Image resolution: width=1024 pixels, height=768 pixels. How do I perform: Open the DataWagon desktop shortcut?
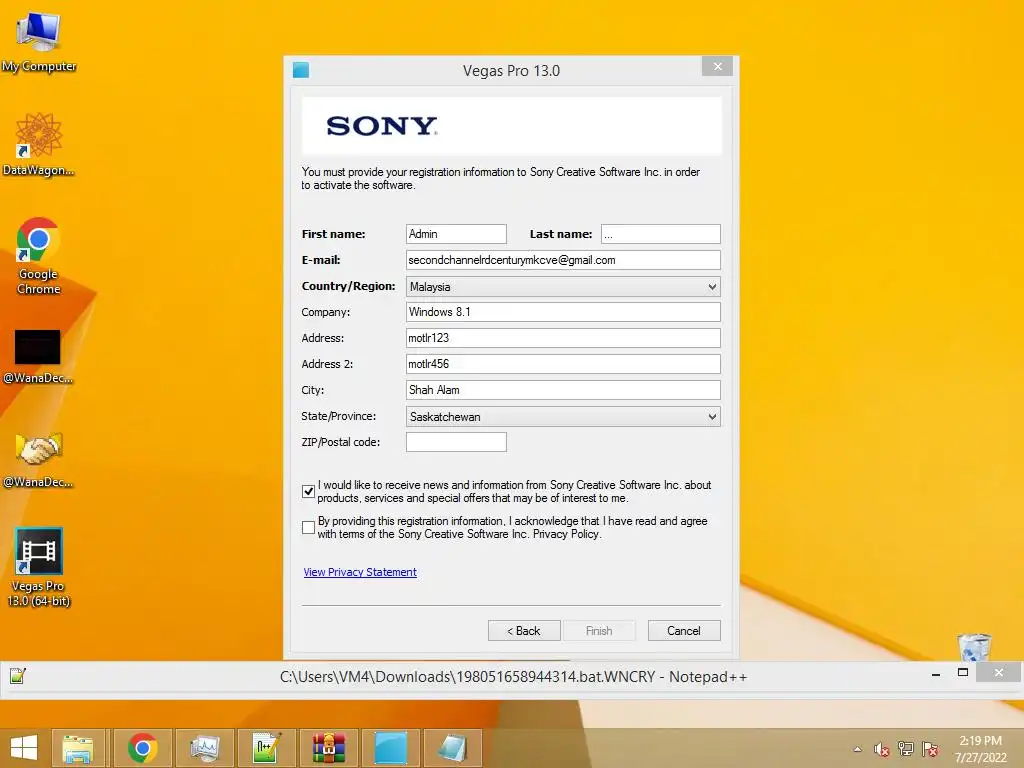38,145
